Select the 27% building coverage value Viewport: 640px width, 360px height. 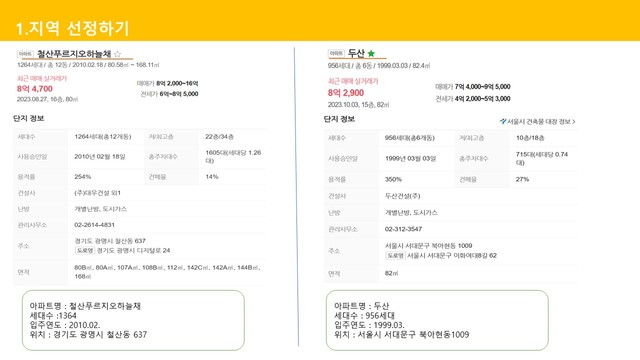(522, 179)
